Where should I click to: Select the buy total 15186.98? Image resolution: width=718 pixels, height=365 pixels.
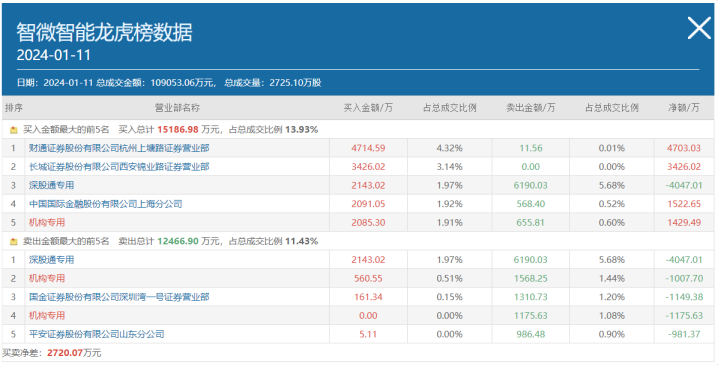tap(178, 130)
